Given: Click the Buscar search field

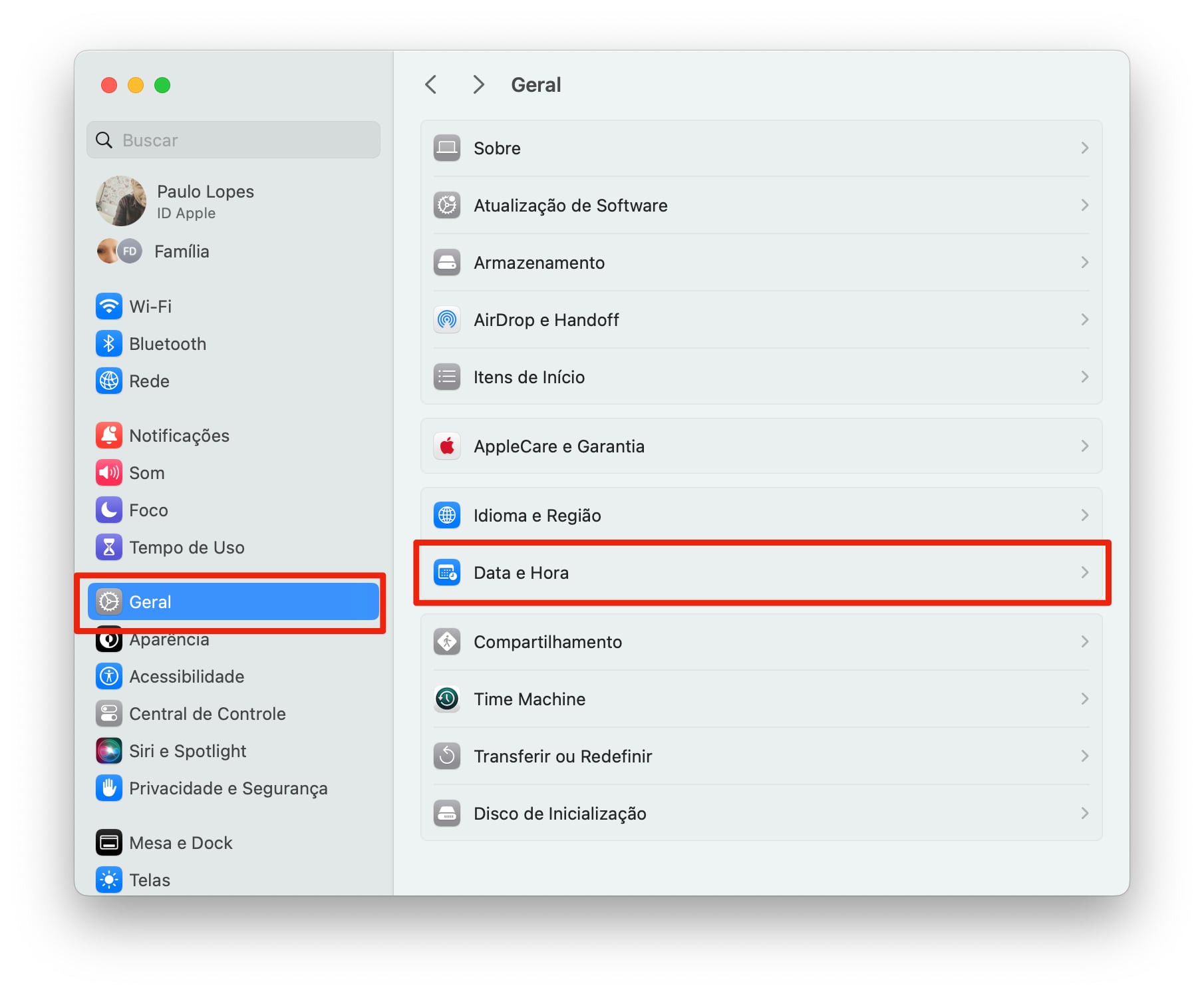Looking at the screenshot, I should click(233, 140).
